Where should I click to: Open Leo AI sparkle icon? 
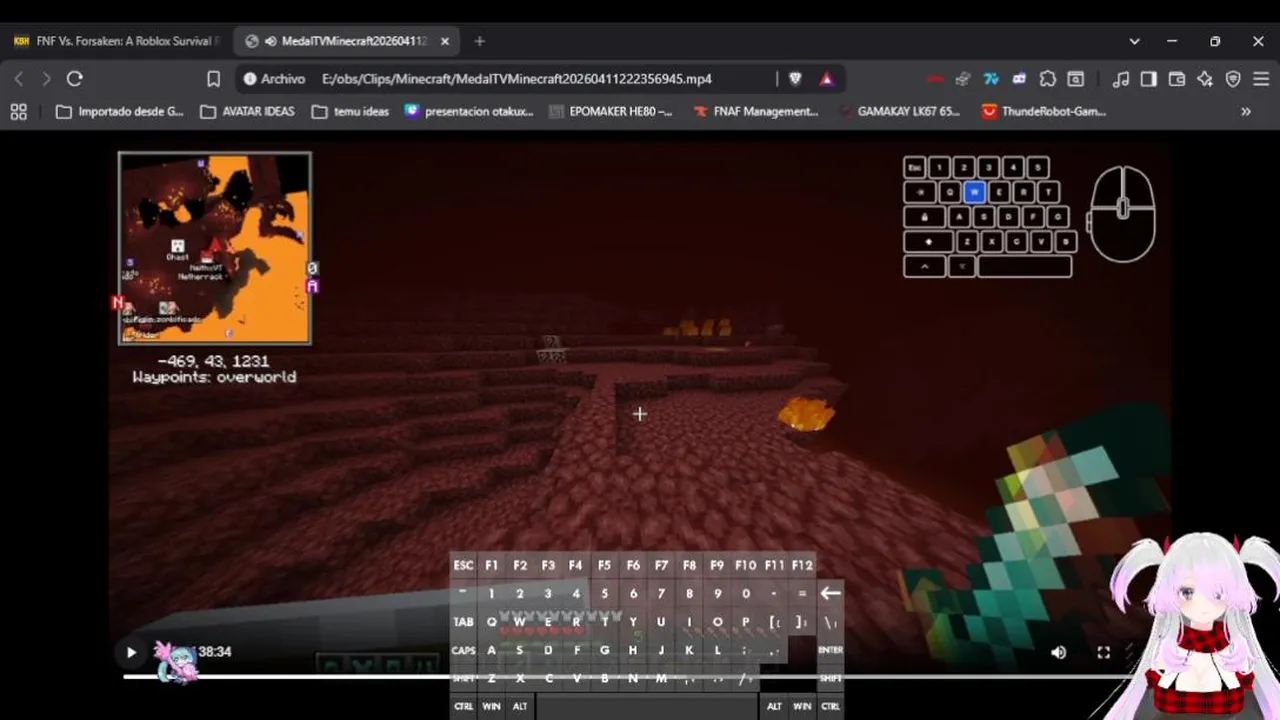[1205, 79]
